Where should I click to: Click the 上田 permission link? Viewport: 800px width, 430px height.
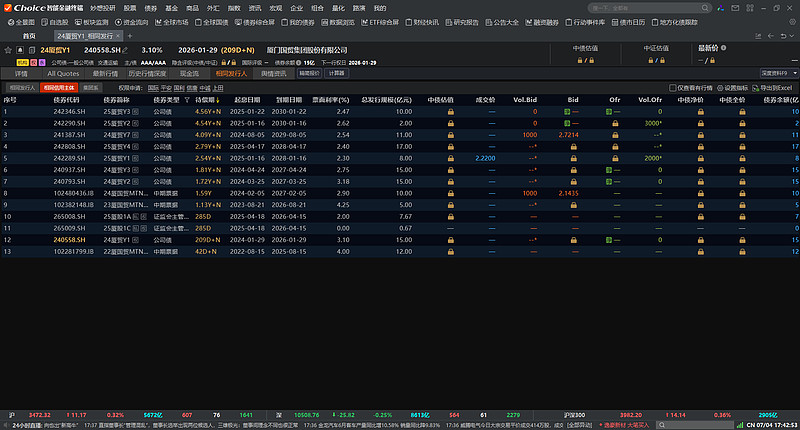(x=218, y=88)
